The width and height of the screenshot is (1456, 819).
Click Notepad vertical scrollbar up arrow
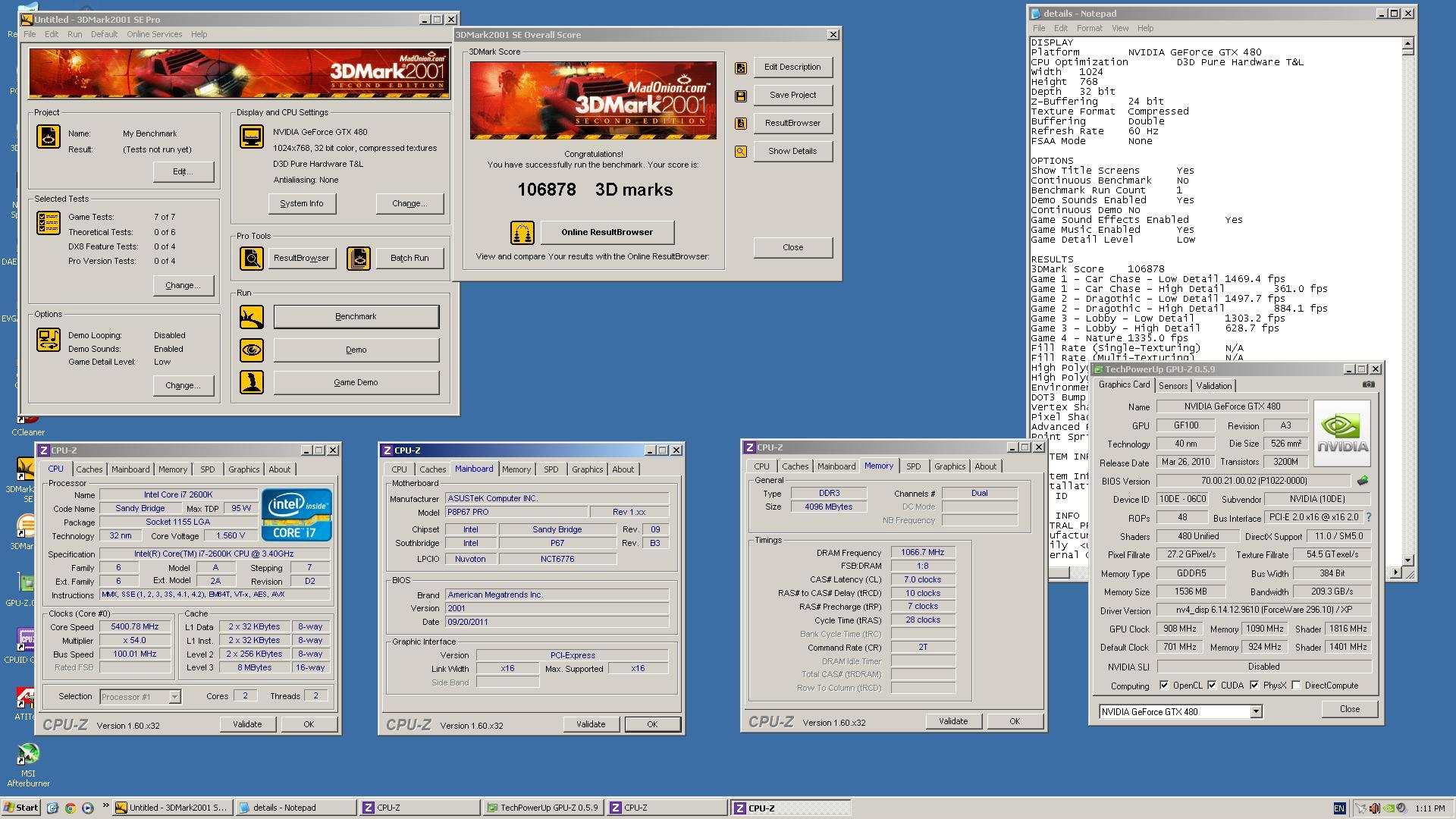tap(1407, 44)
